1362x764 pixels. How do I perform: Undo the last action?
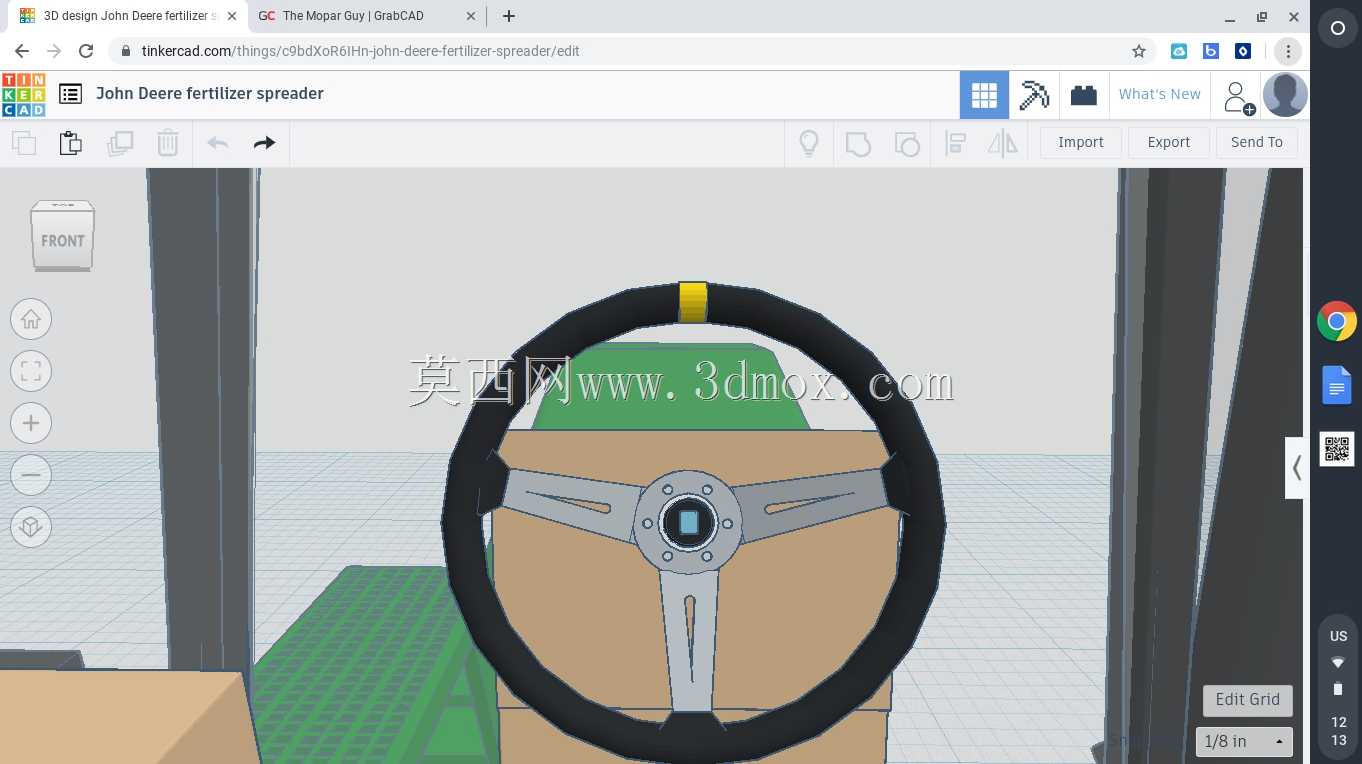click(x=217, y=143)
